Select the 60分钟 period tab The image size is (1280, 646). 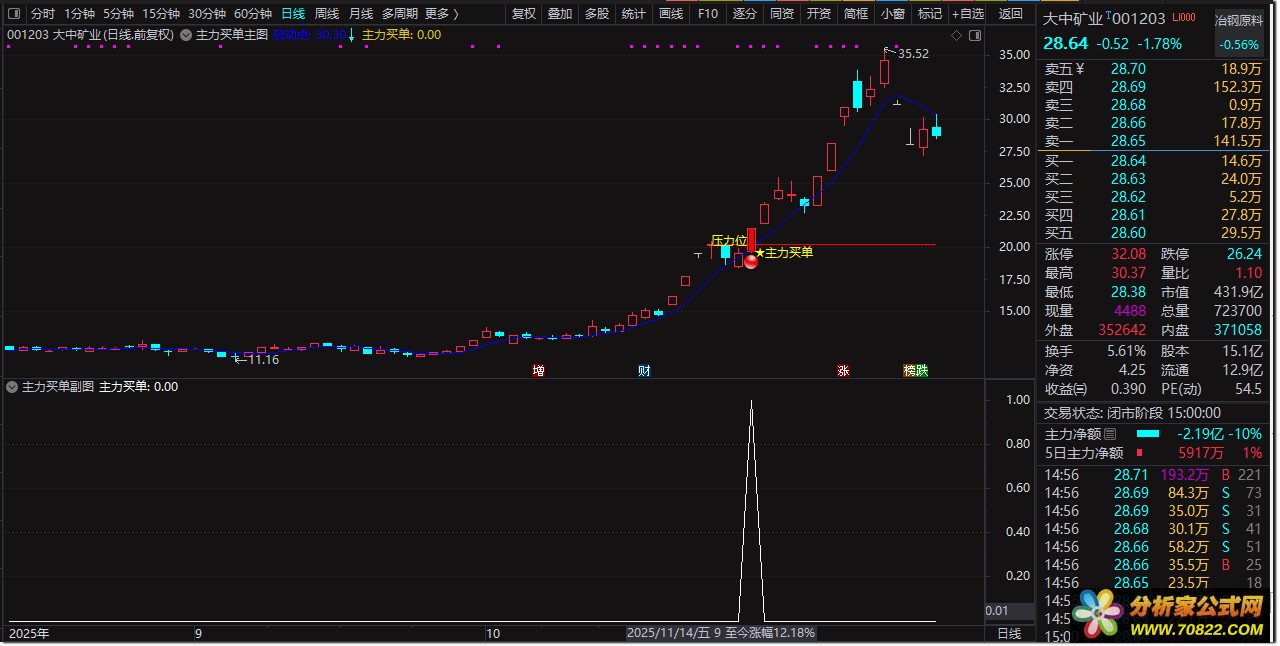pos(252,14)
